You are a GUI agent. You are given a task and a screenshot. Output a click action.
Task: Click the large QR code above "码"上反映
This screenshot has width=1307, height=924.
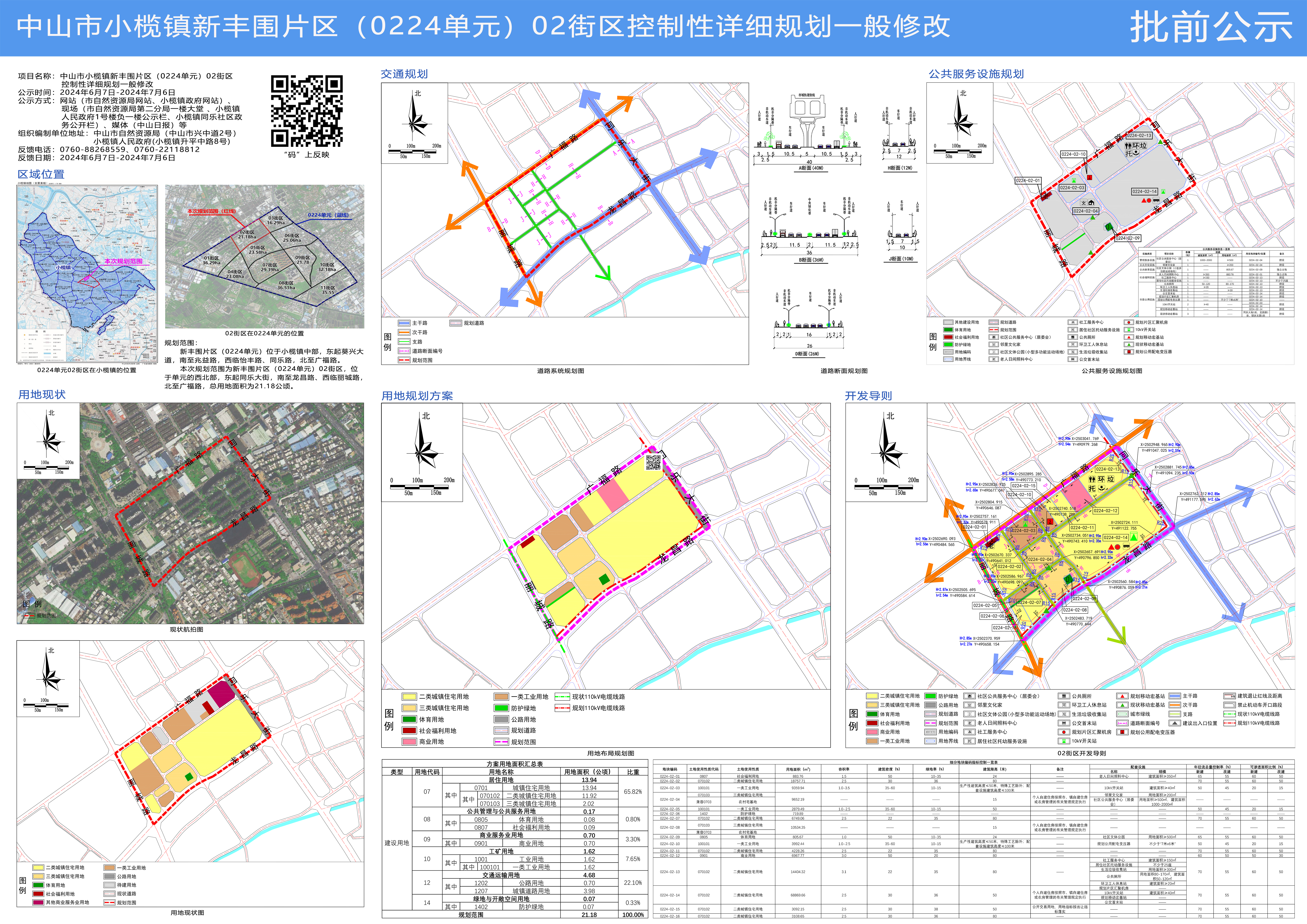click(x=307, y=111)
